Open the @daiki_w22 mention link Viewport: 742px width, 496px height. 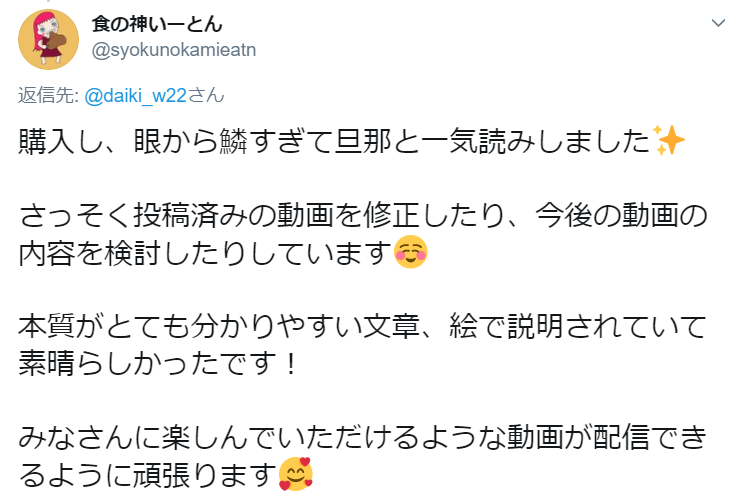click(135, 96)
